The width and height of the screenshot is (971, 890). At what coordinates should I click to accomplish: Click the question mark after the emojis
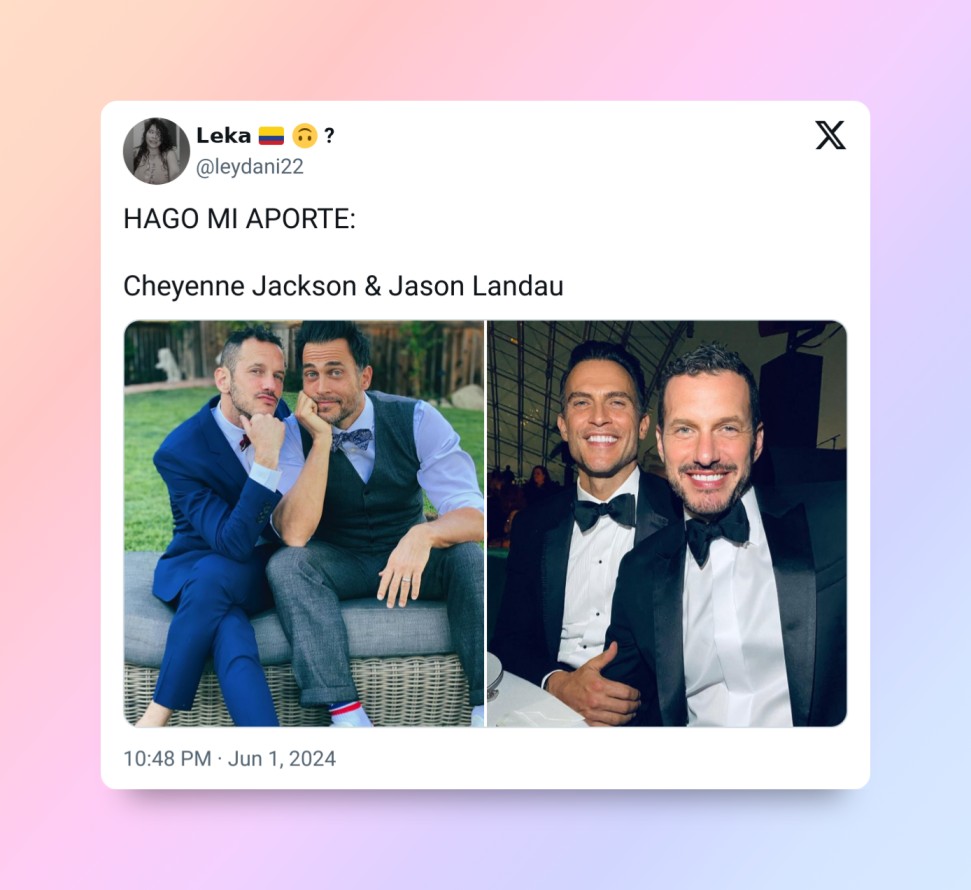[x=329, y=135]
